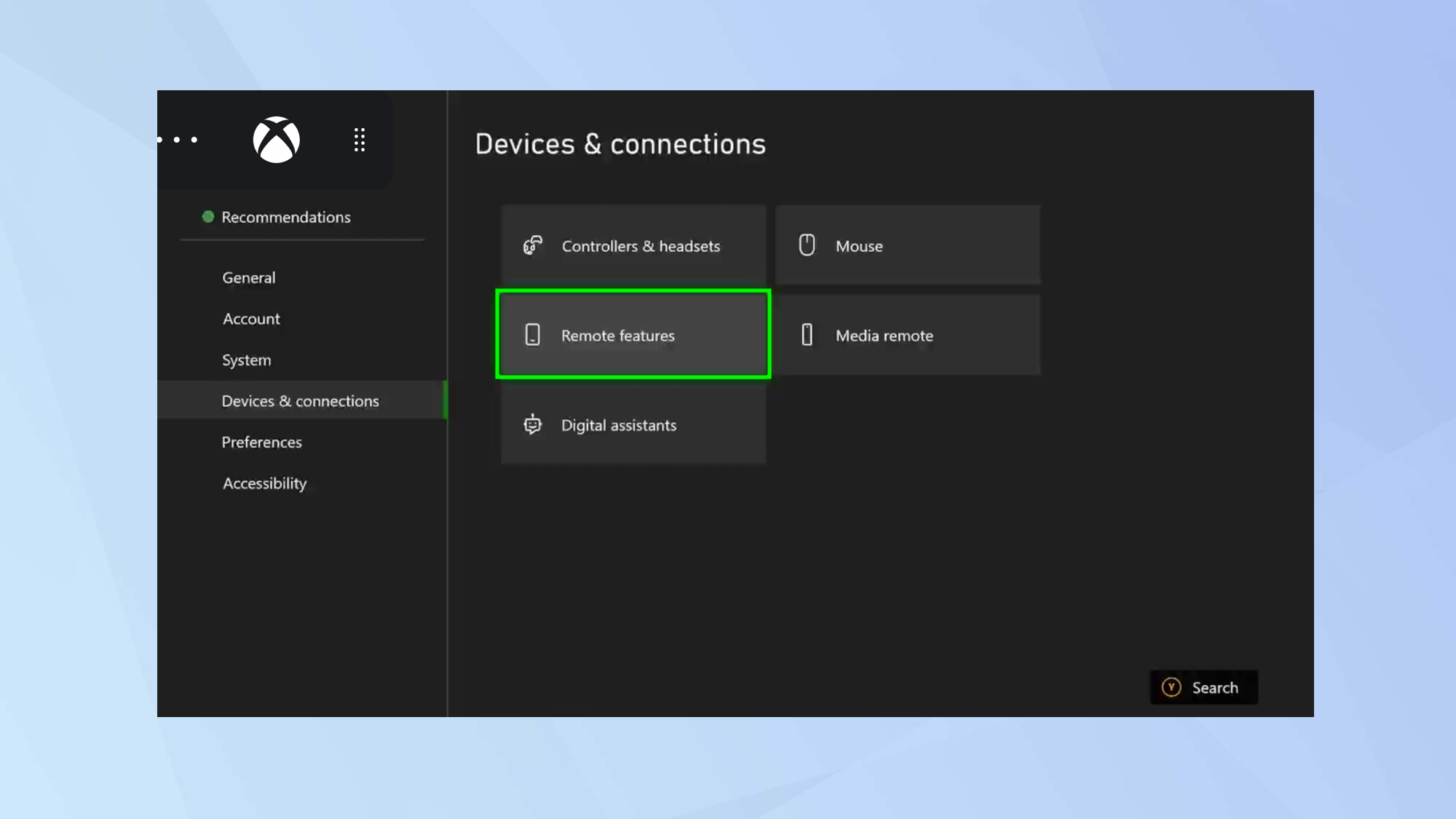Select Recommendations from sidebar
Screen dimensions: 1456x819
285,216
